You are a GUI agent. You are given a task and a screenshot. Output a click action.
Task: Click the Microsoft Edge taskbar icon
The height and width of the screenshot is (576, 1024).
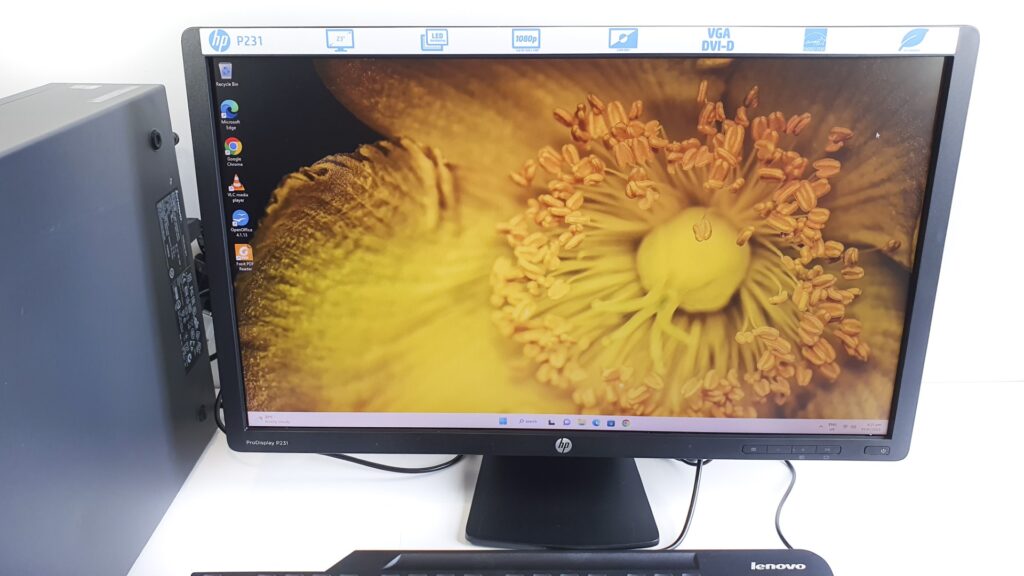point(596,422)
